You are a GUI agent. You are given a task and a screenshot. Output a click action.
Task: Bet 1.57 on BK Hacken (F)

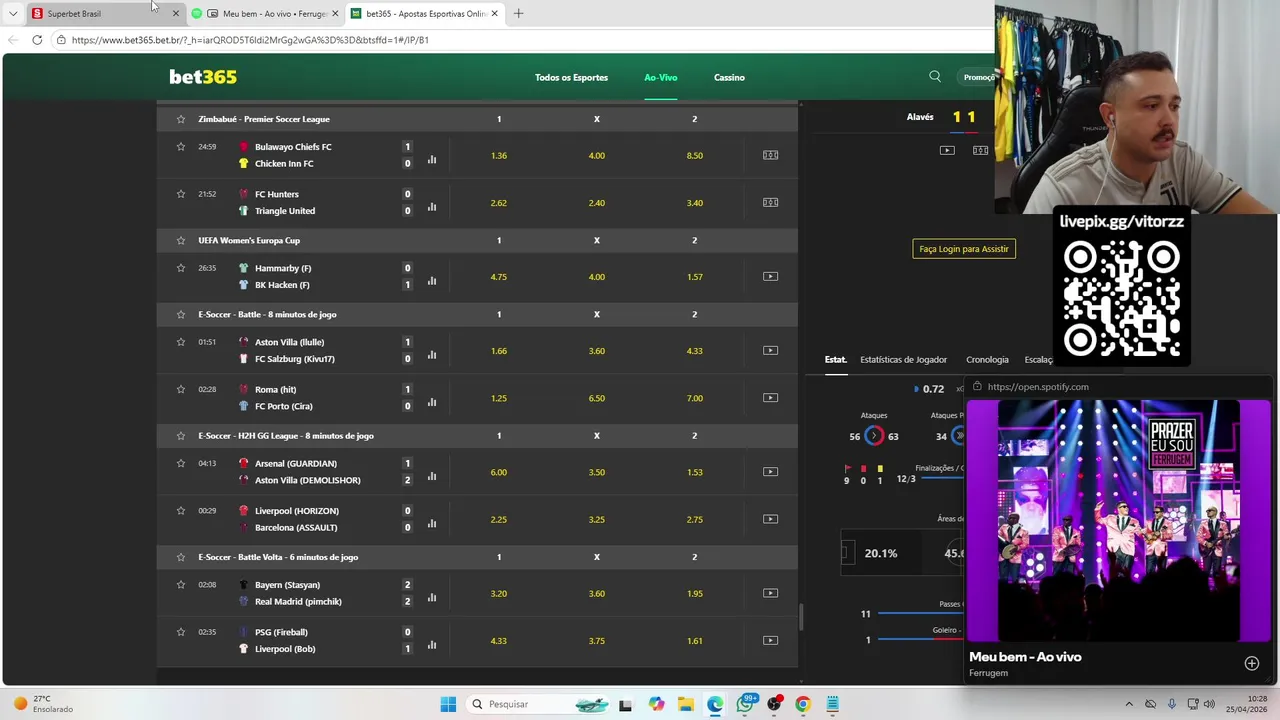[695, 277]
